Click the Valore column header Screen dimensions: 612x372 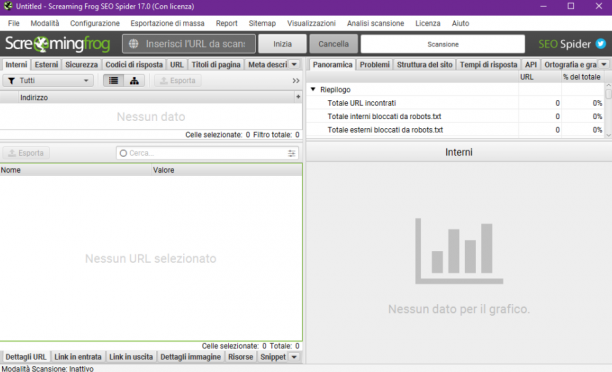click(227, 170)
